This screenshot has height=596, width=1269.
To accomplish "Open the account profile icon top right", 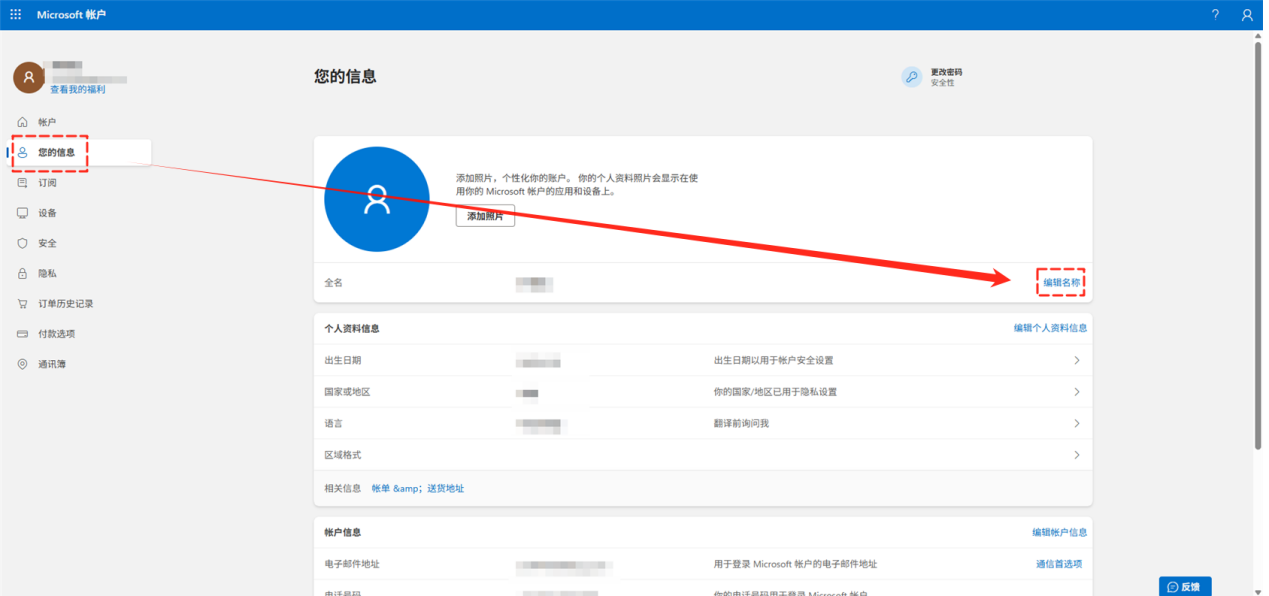I will pos(1247,14).
